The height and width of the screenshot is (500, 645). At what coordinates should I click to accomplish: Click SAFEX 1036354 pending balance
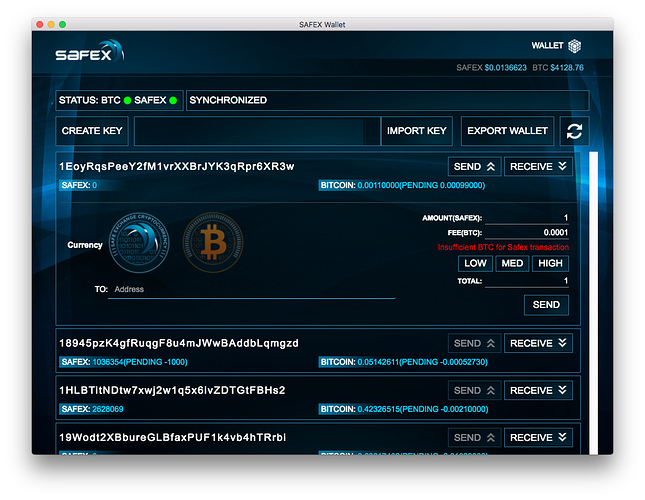124,362
